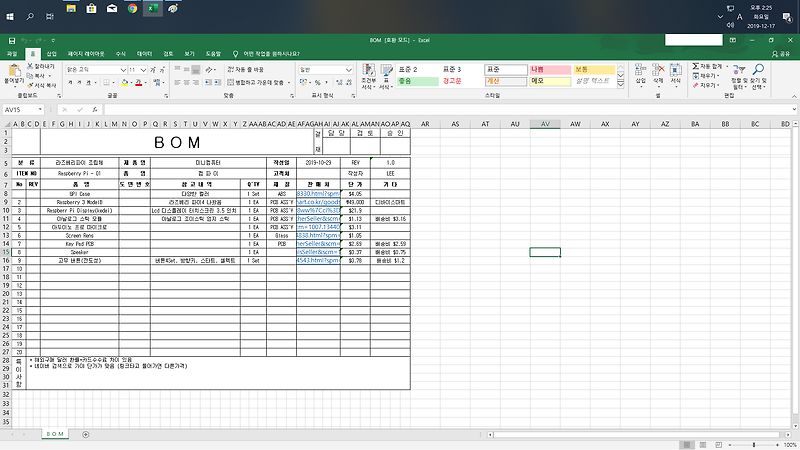Add a new sheet with plus icon
Screen dimensions: 800x450
(x=86, y=434)
